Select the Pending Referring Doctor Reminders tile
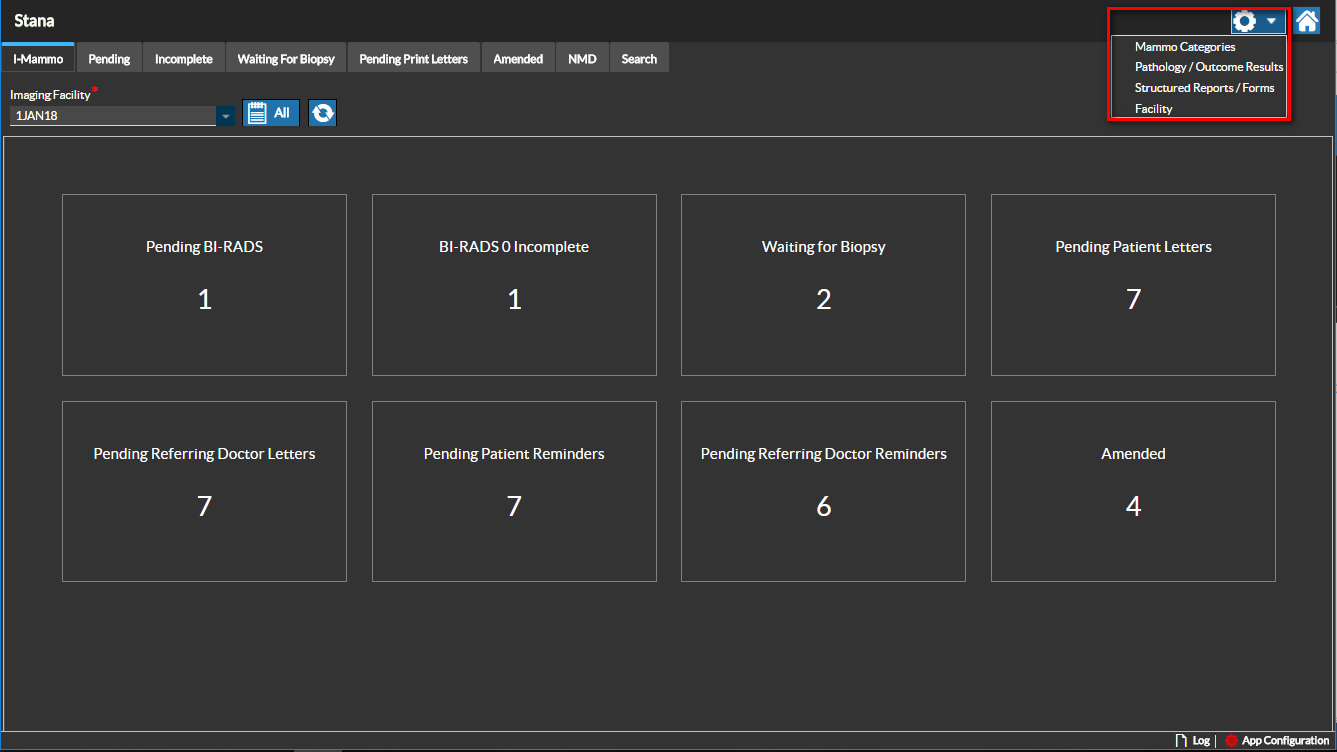The image size is (1337, 752). coord(823,491)
